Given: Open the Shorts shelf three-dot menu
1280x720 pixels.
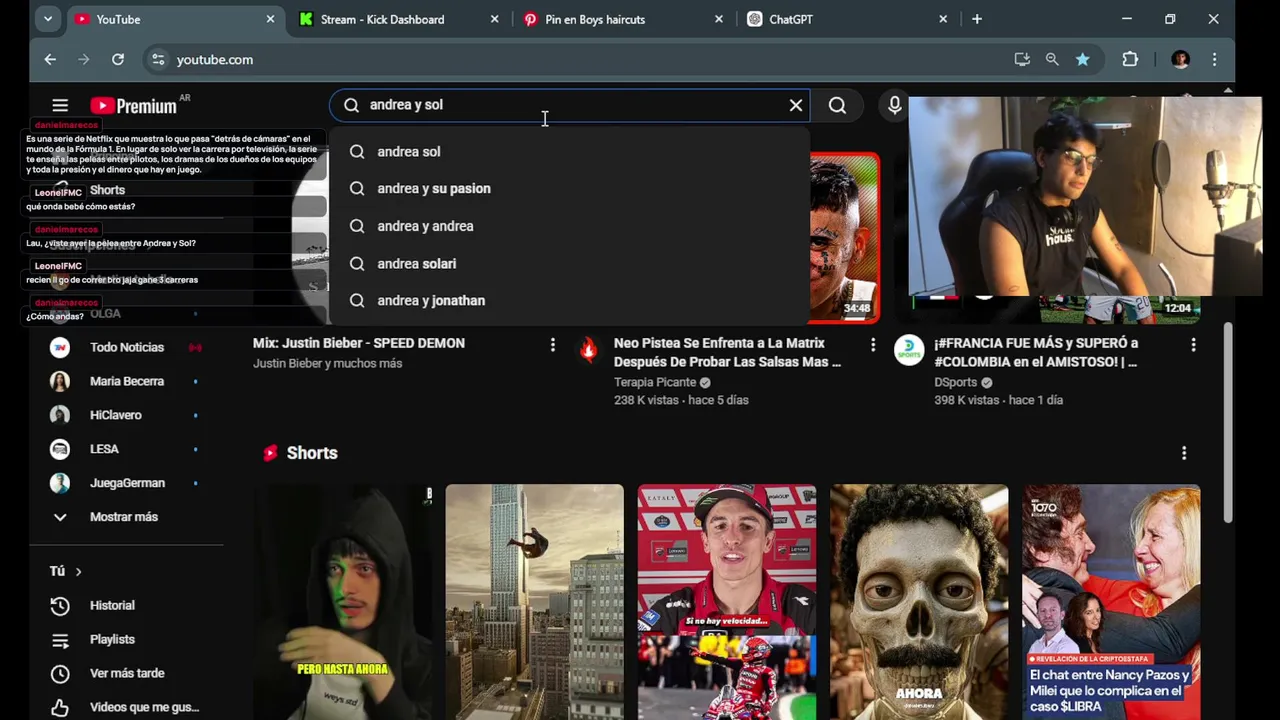Looking at the screenshot, I should [1184, 453].
